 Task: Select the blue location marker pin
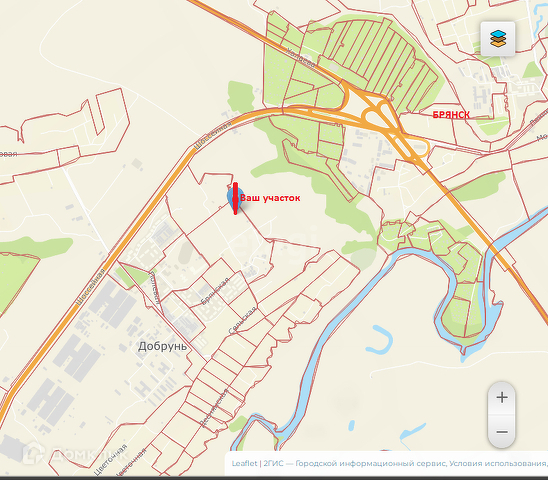(233, 199)
